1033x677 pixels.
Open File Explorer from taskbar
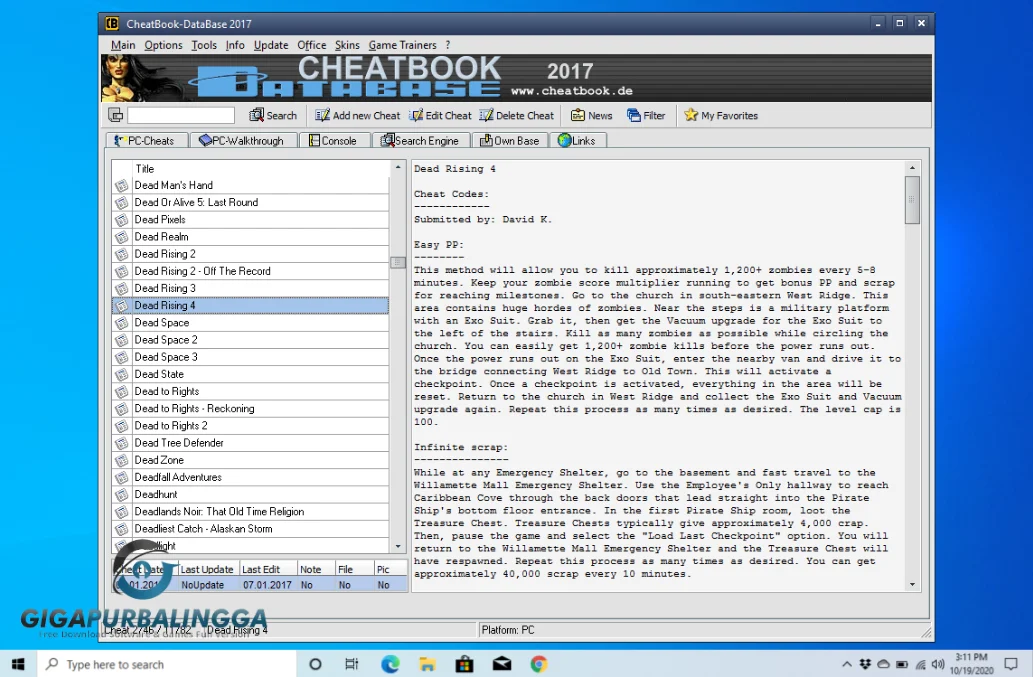tap(427, 664)
